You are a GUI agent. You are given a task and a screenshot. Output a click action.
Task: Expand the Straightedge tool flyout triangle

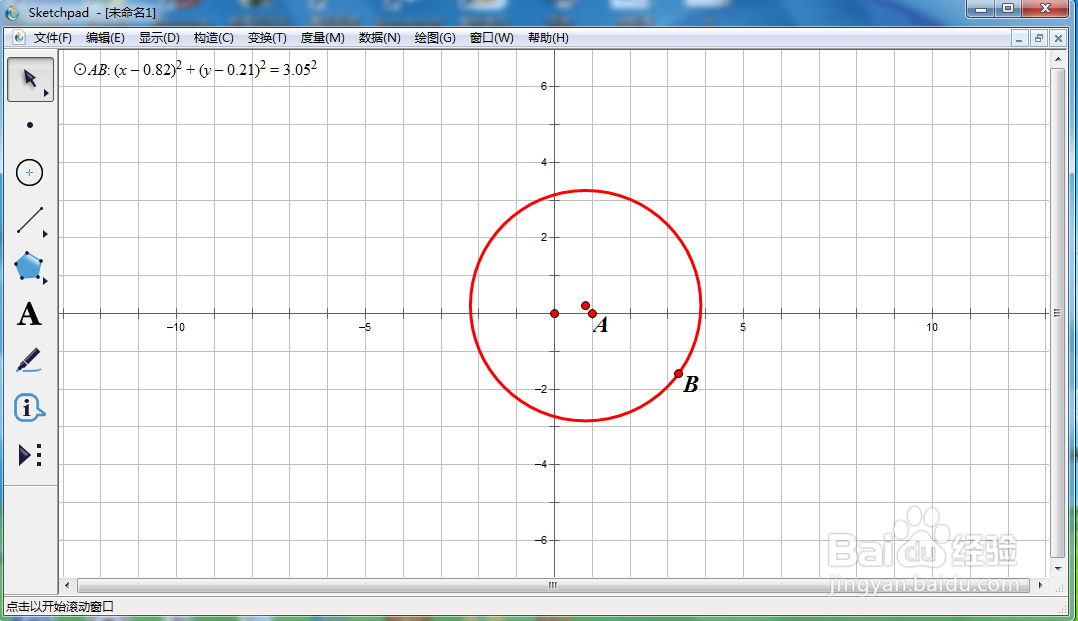tap(45, 235)
